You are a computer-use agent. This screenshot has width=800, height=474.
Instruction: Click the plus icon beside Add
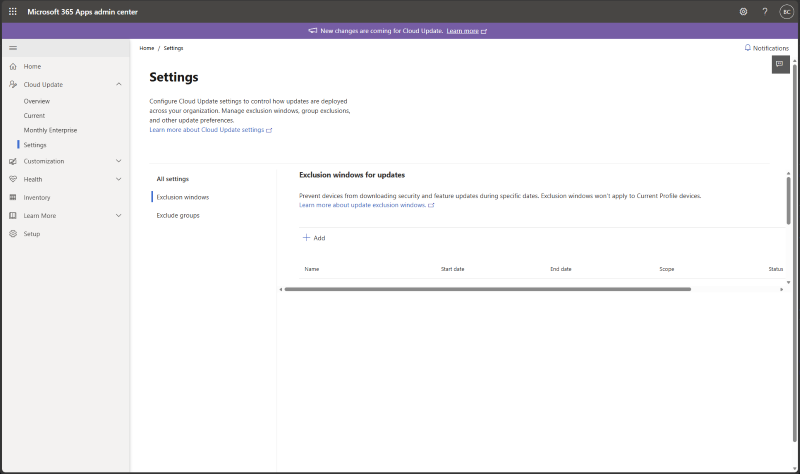pyautogui.click(x=306, y=237)
